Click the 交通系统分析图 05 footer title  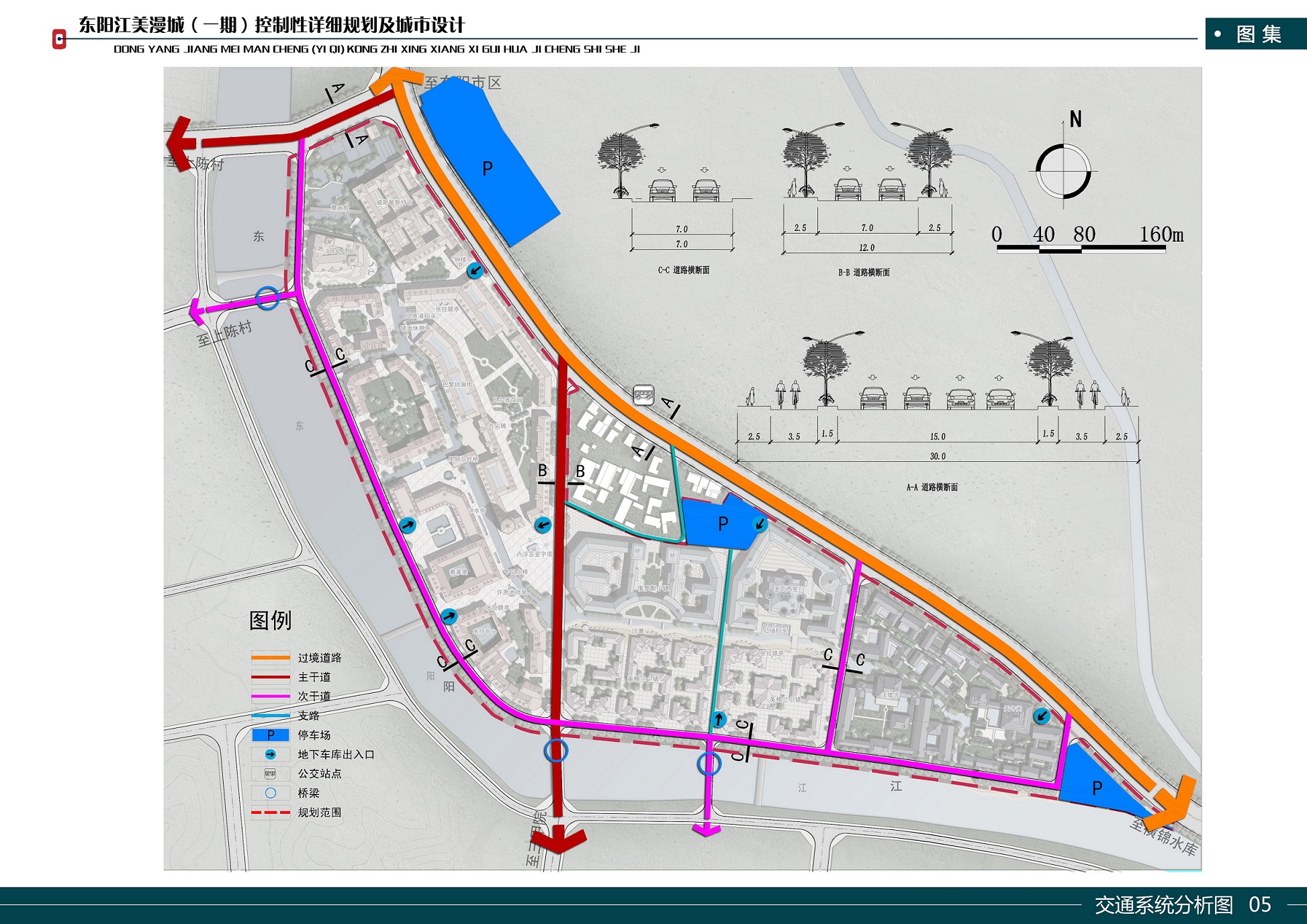tap(1182, 905)
